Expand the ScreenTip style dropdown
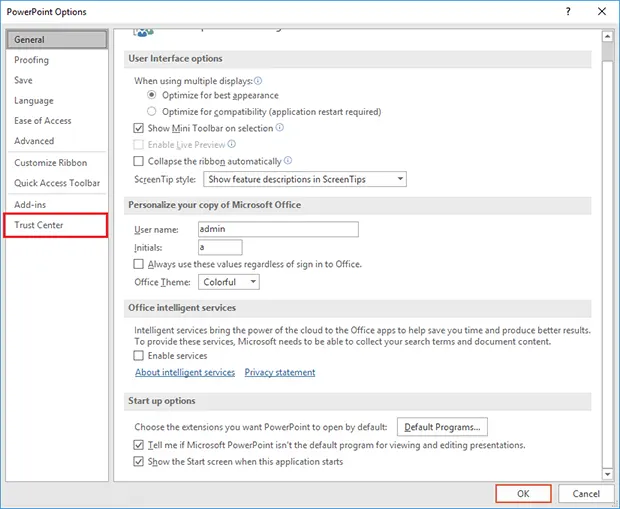This screenshot has width=620, height=509. point(305,179)
